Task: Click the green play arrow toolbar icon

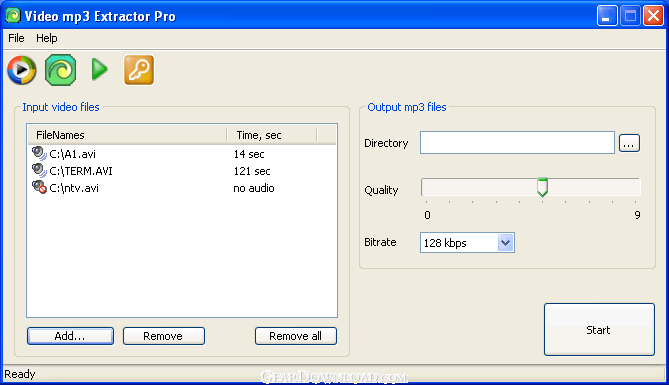Action: [x=100, y=70]
